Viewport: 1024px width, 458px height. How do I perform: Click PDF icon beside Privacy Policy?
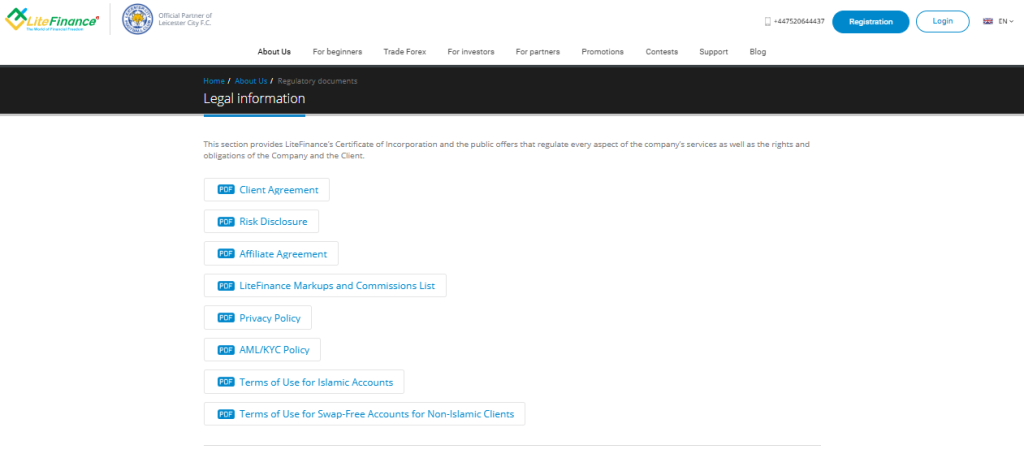click(226, 318)
